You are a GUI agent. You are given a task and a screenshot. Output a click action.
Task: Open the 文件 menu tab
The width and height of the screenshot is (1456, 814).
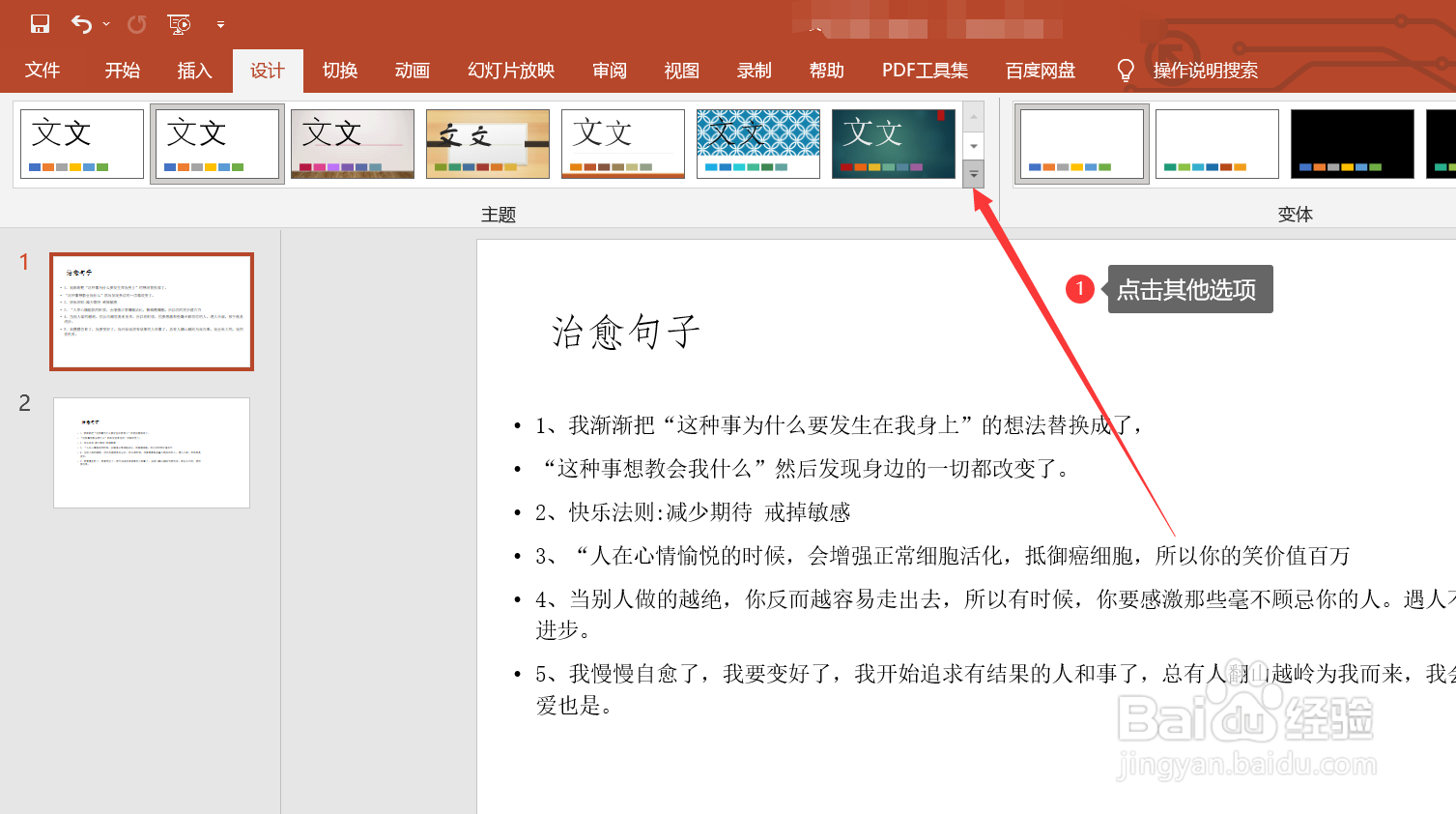click(43, 71)
